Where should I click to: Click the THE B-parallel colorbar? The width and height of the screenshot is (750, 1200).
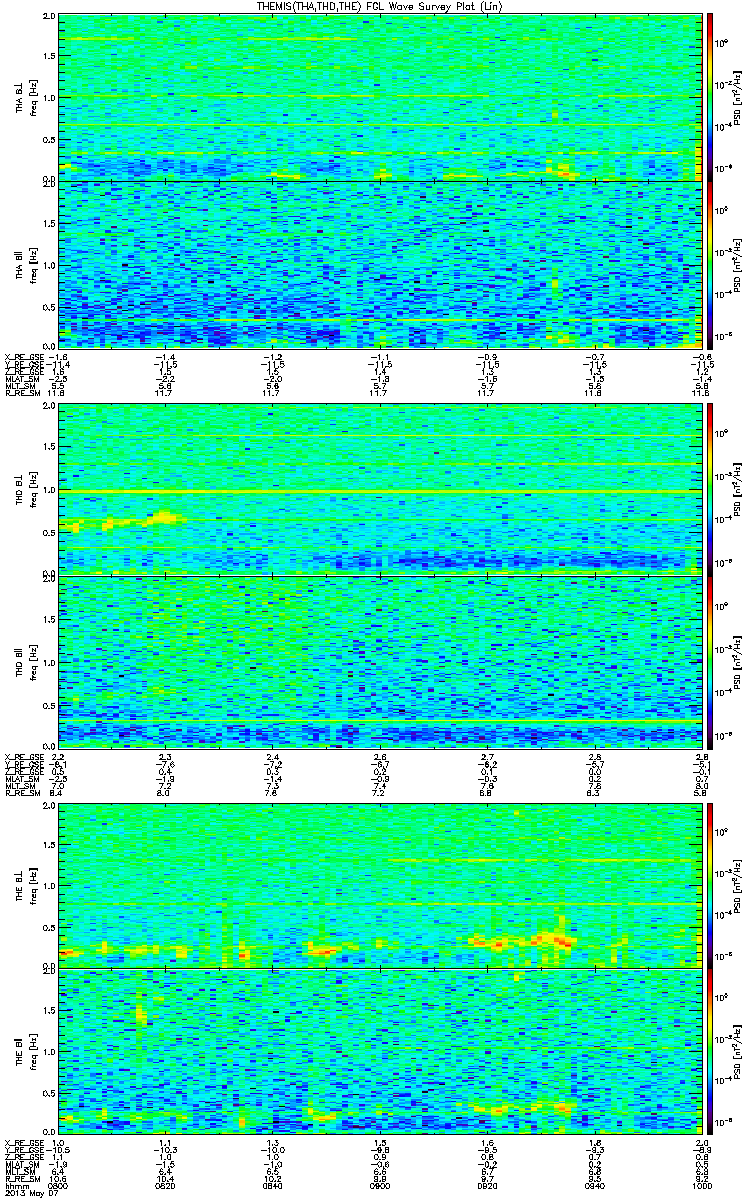pyautogui.click(x=709, y=1050)
